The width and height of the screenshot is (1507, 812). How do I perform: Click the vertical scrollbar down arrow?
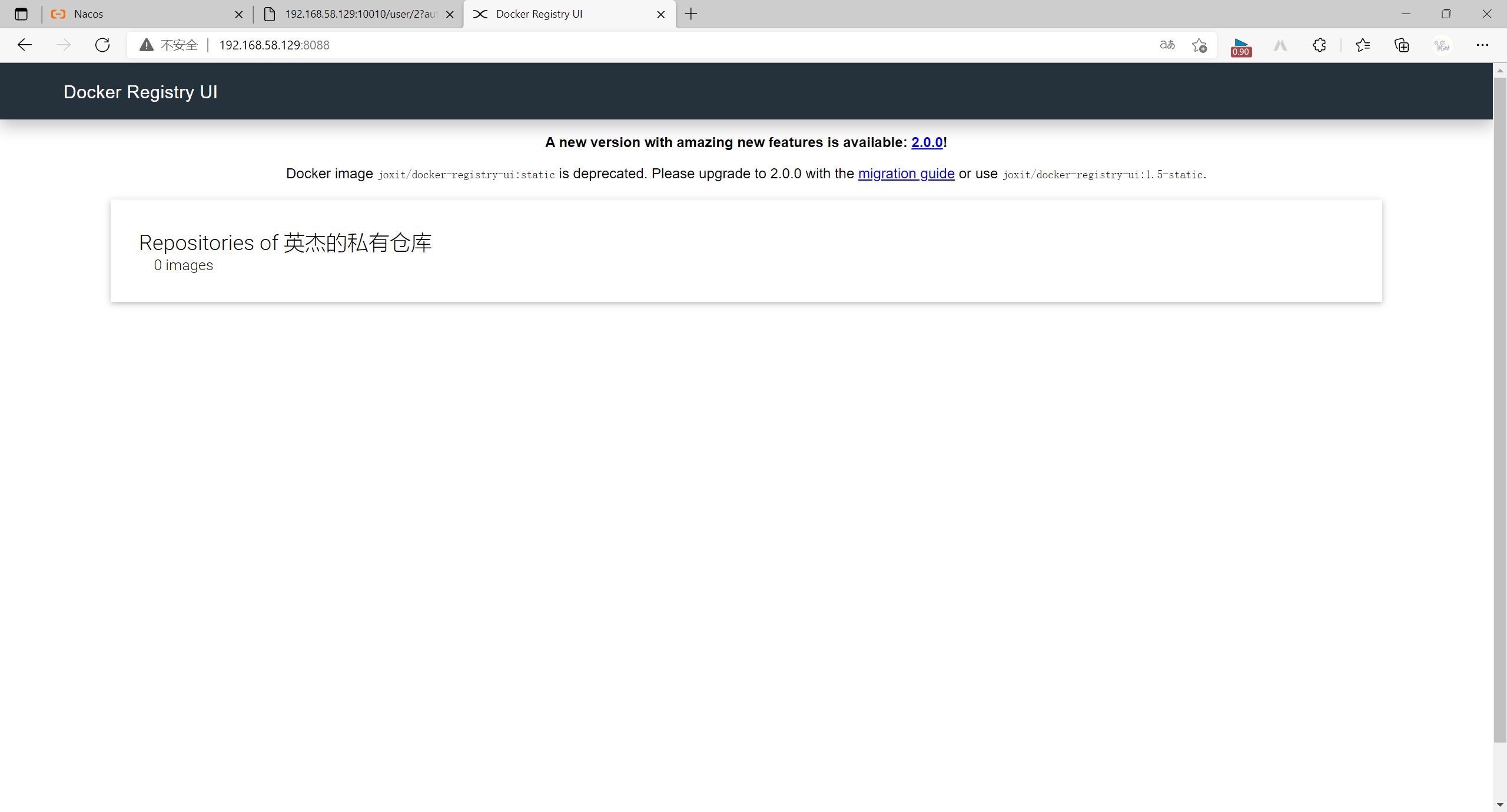tap(1499, 805)
